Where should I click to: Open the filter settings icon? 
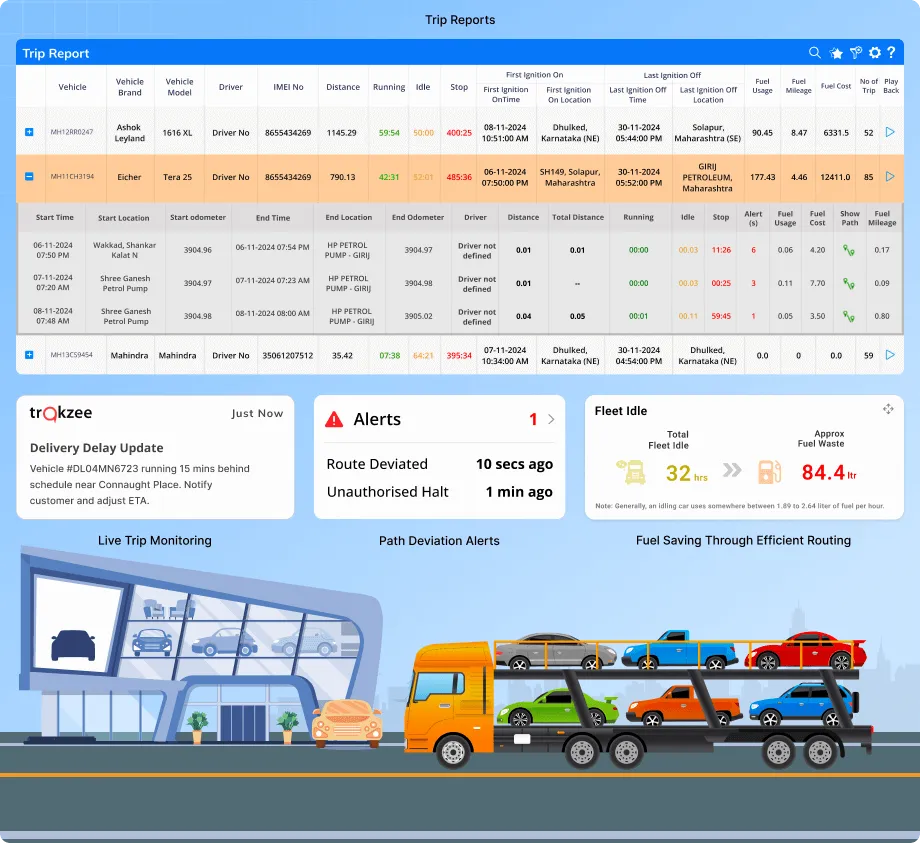855,53
